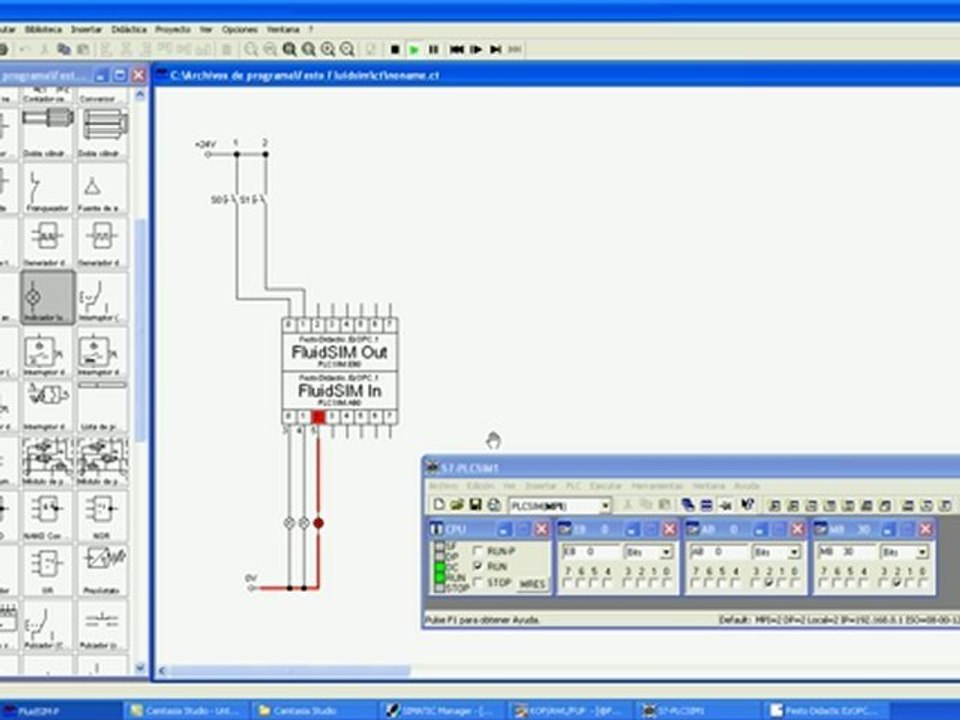
Task: Select the Franqueador component in library
Action: click(x=47, y=189)
